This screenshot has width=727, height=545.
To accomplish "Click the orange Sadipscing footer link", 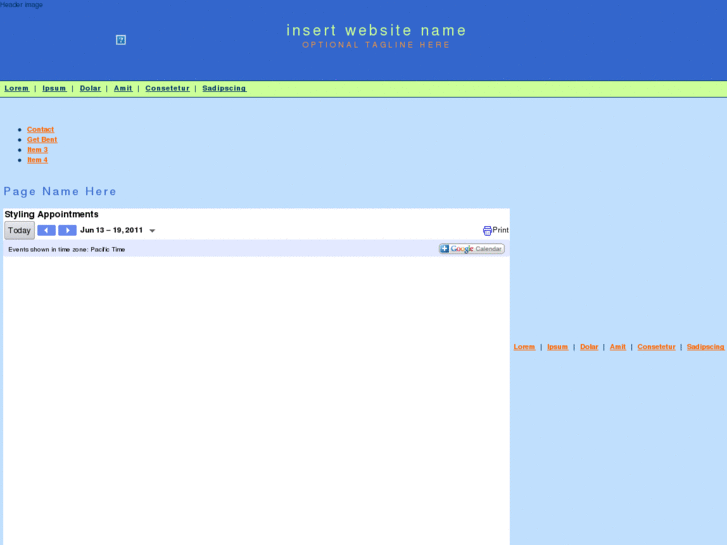I will [x=706, y=347].
